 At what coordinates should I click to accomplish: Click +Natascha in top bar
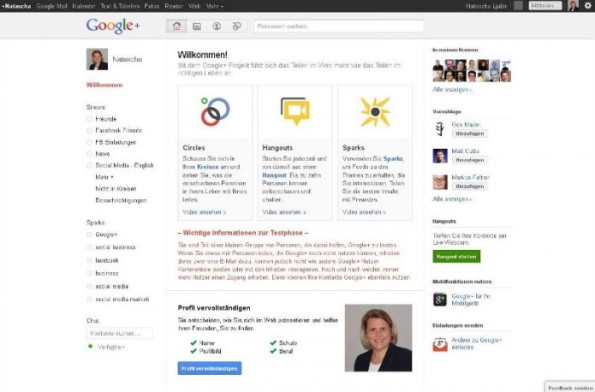pos(16,6)
